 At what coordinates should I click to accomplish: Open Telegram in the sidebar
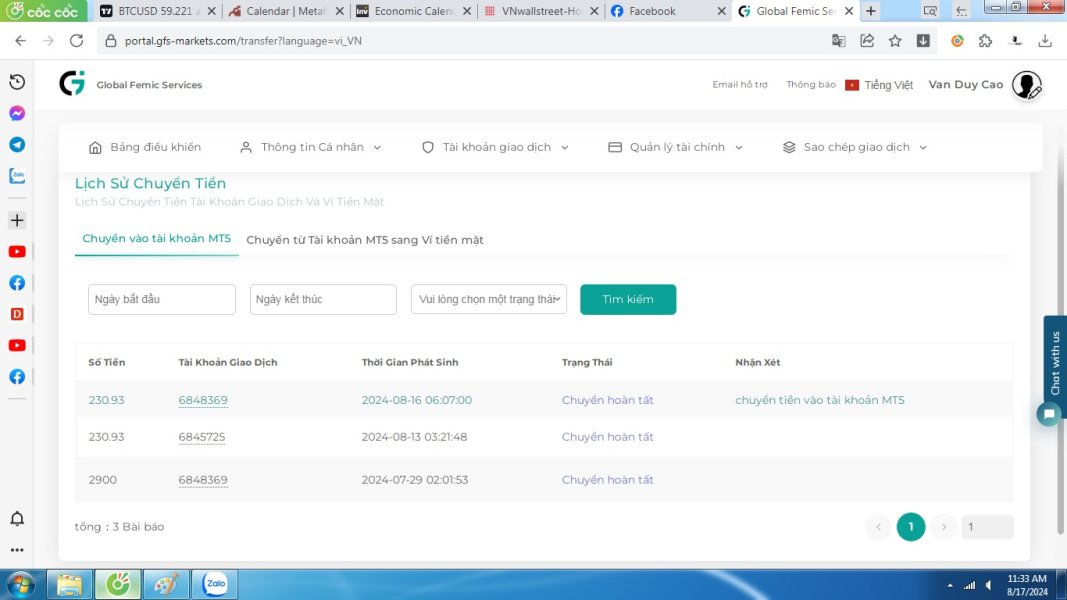click(17, 144)
